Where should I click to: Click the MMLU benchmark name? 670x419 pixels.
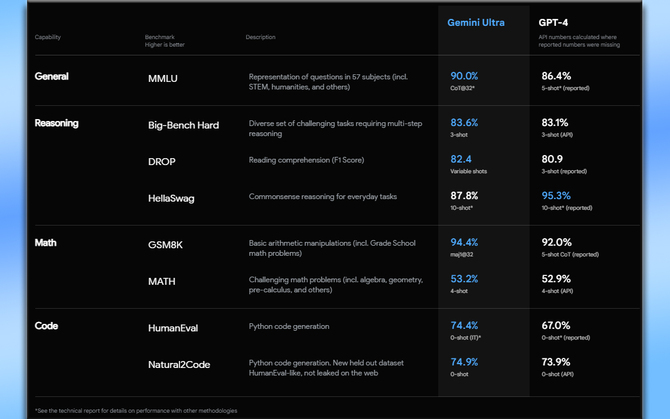(163, 79)
